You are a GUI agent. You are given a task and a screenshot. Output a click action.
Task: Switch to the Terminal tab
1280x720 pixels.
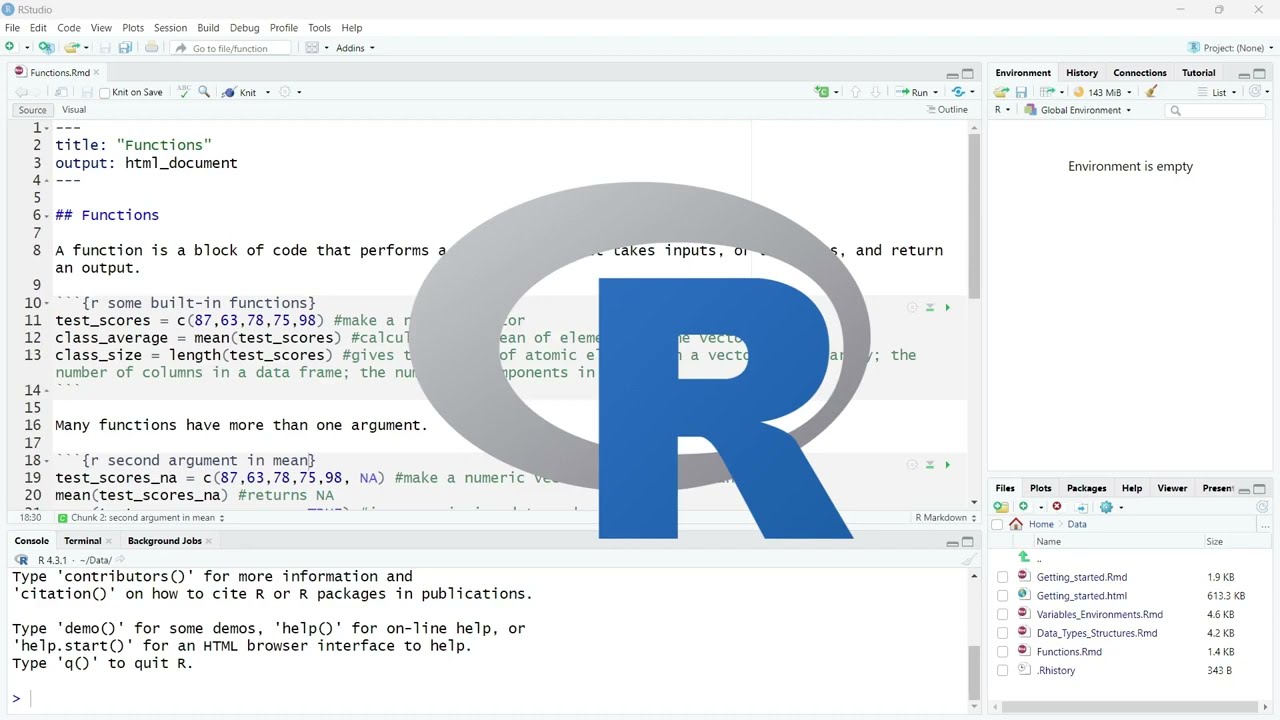[83, 541]
